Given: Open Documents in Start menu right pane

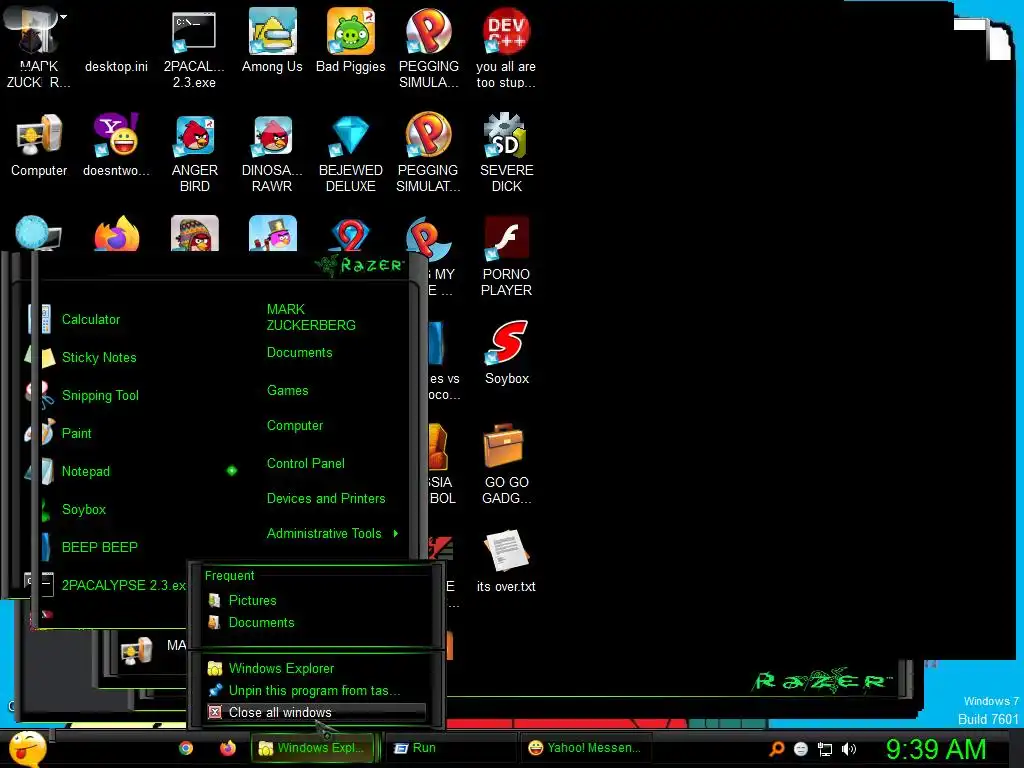Looking at the screenshot, I should pyautogui.click(x=299, y=353).
